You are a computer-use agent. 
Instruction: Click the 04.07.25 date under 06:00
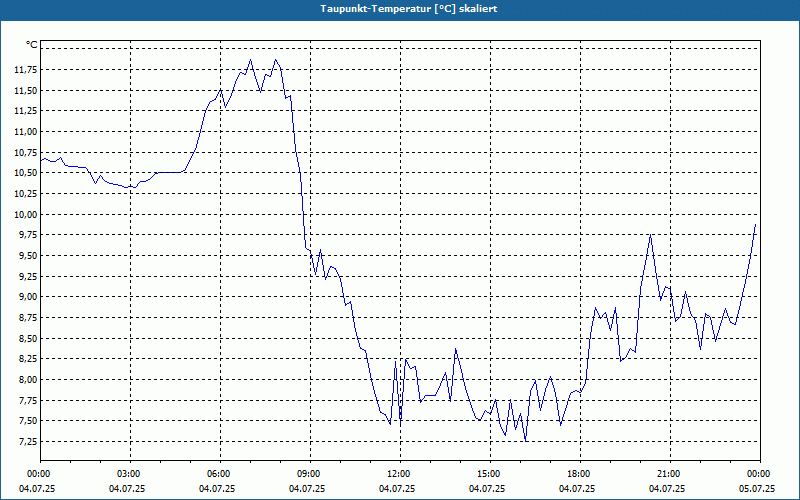217,489
